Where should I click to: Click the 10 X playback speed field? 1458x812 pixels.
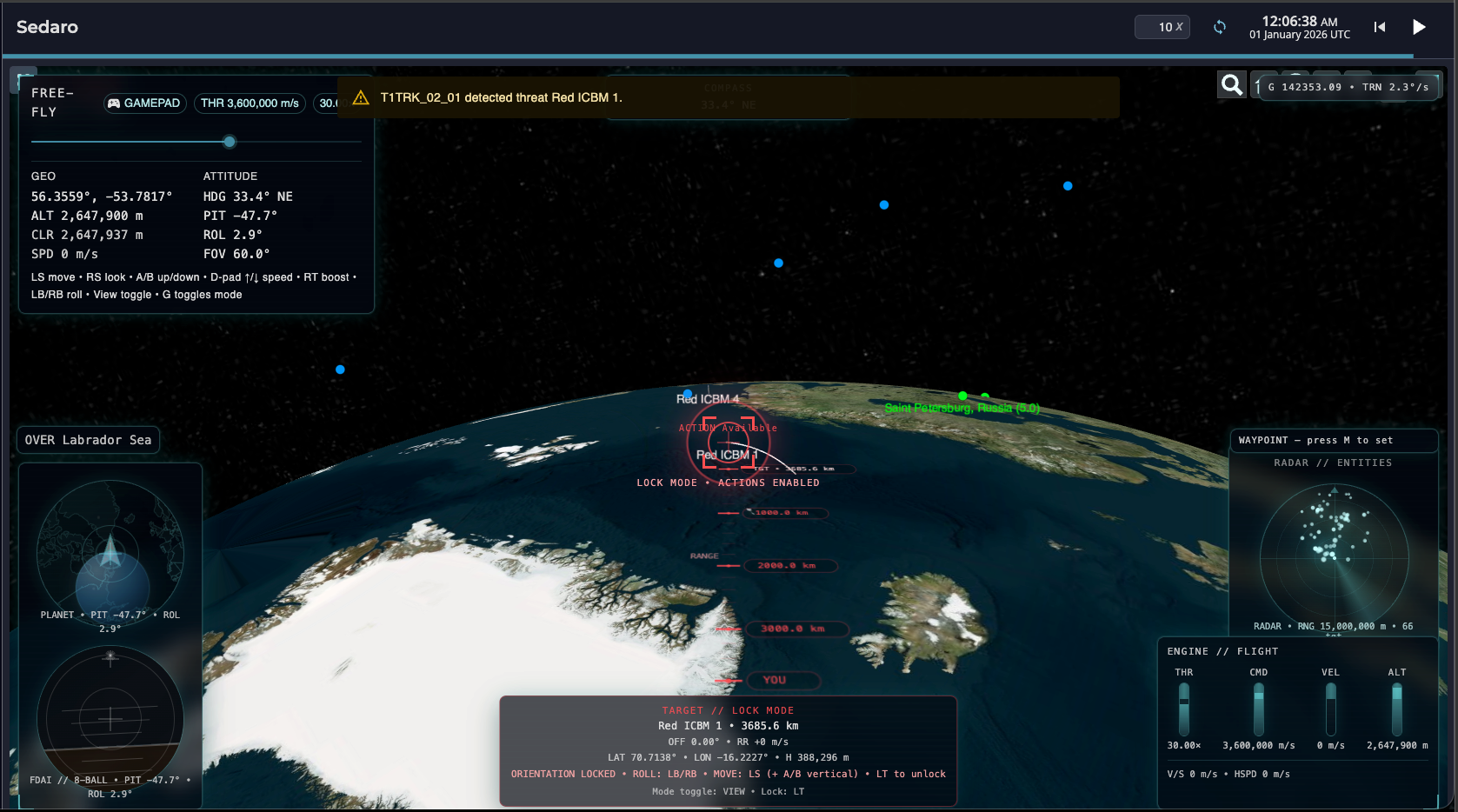[x=1162, y=27]
